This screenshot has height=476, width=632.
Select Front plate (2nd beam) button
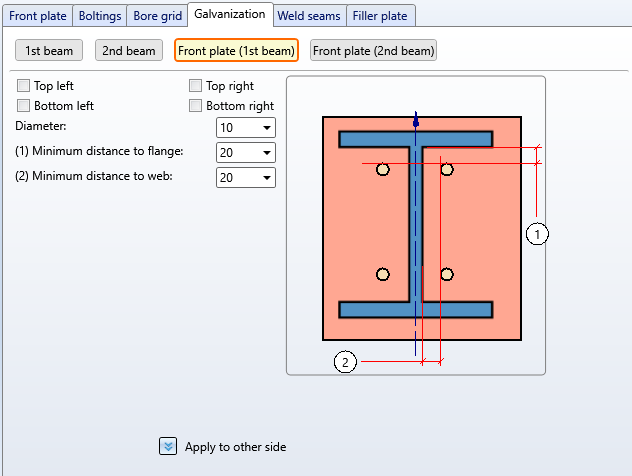pyautogui.click(x=374, y=51)
